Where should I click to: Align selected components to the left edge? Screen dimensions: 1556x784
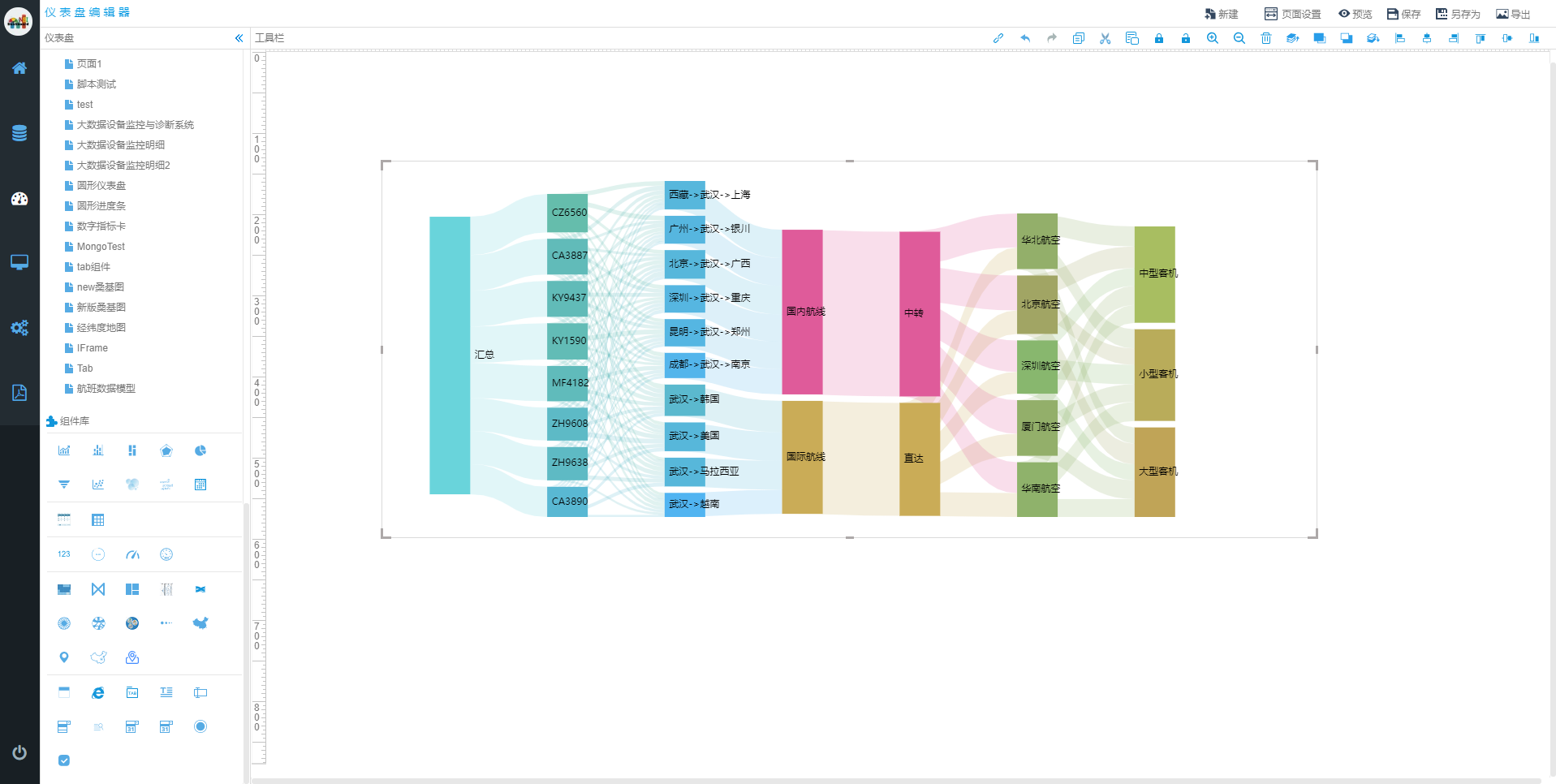[1400, 38]
